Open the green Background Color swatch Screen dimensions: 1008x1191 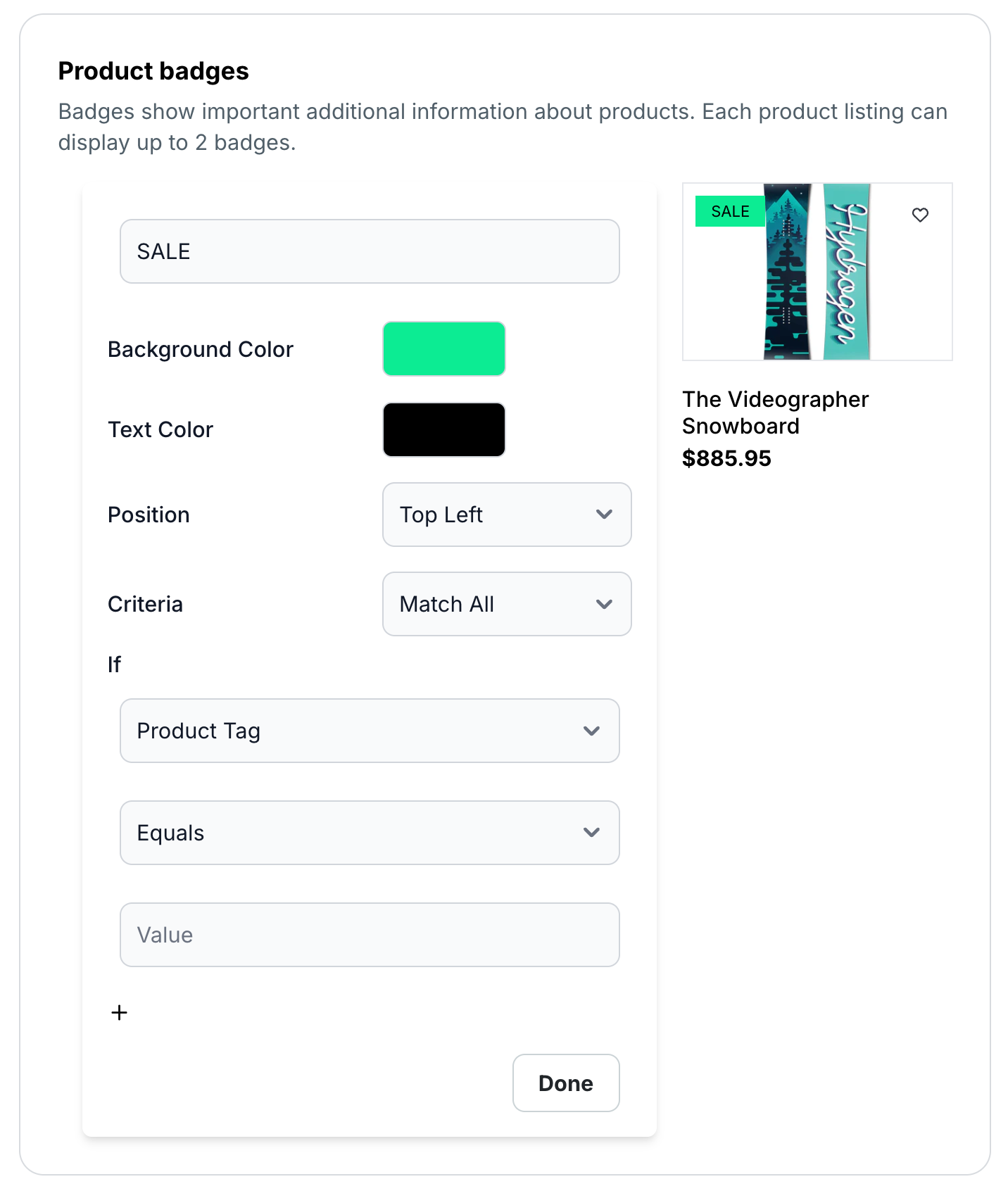[444, 349]
